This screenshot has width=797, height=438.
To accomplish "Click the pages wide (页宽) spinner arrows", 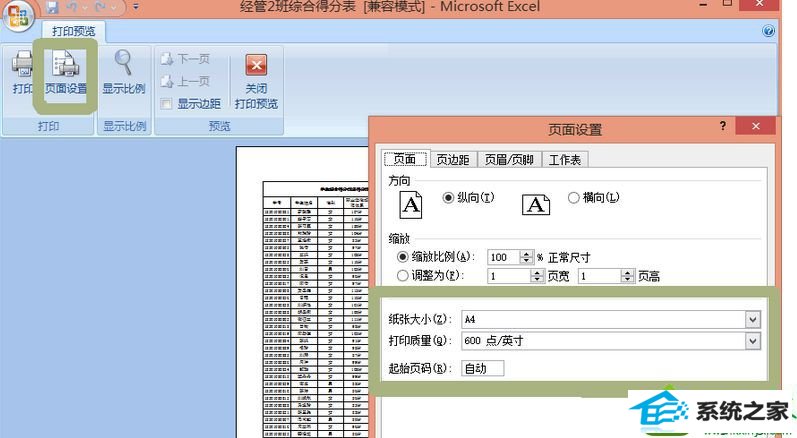I will click(537, 276).
